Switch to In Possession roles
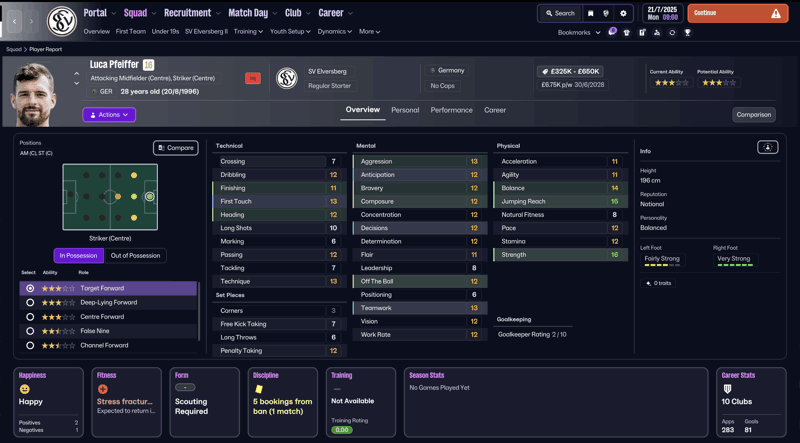800x443 pixels. click(x=79, y=256)
